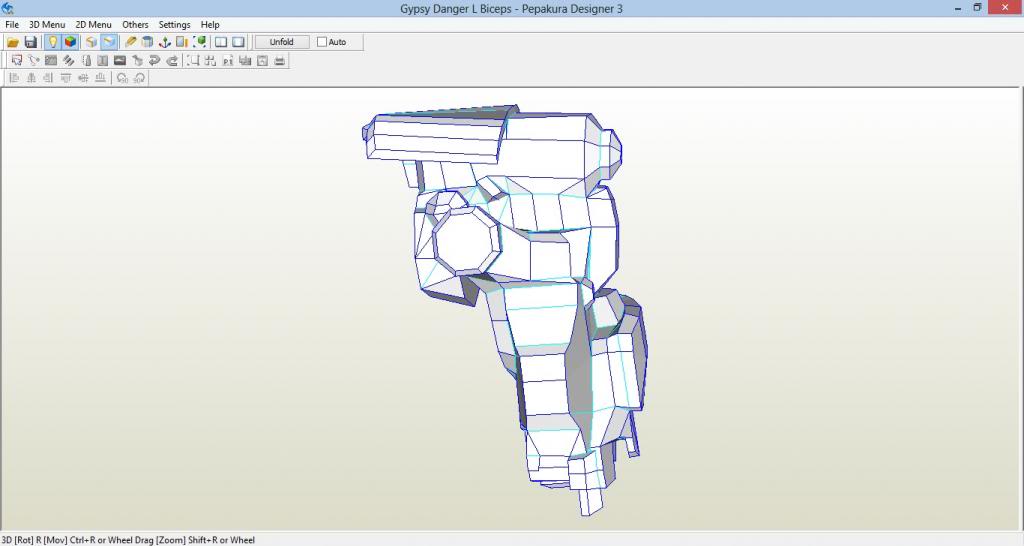
Task: Open the Others menu
Action: 135,25
